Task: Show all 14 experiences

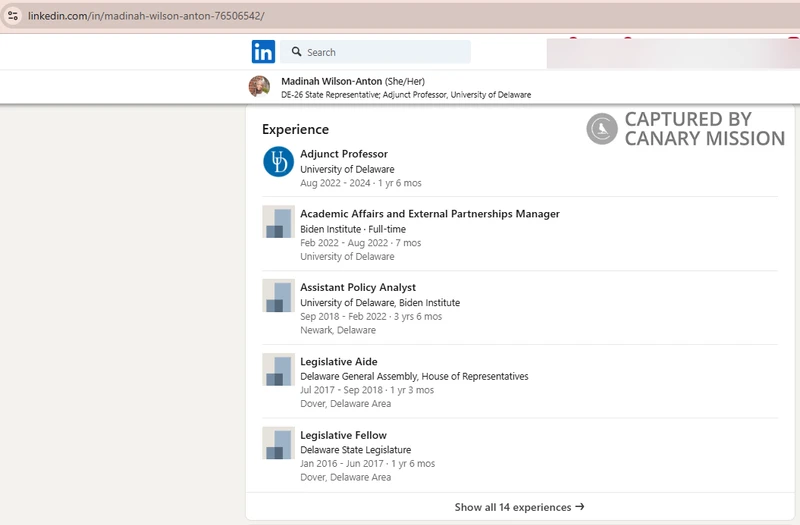Action: click(519, 507)
